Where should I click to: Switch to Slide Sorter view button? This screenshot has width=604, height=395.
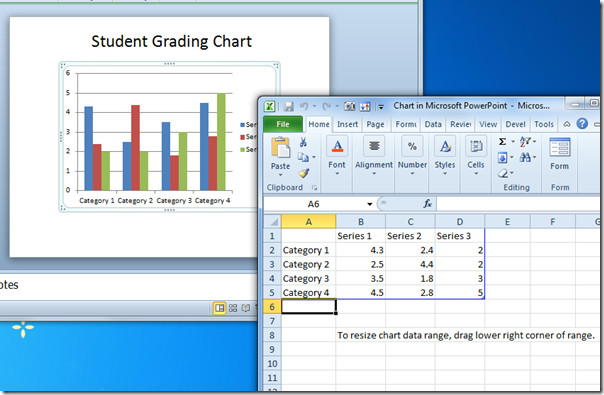pyautogui.click(x=233, y=308)
